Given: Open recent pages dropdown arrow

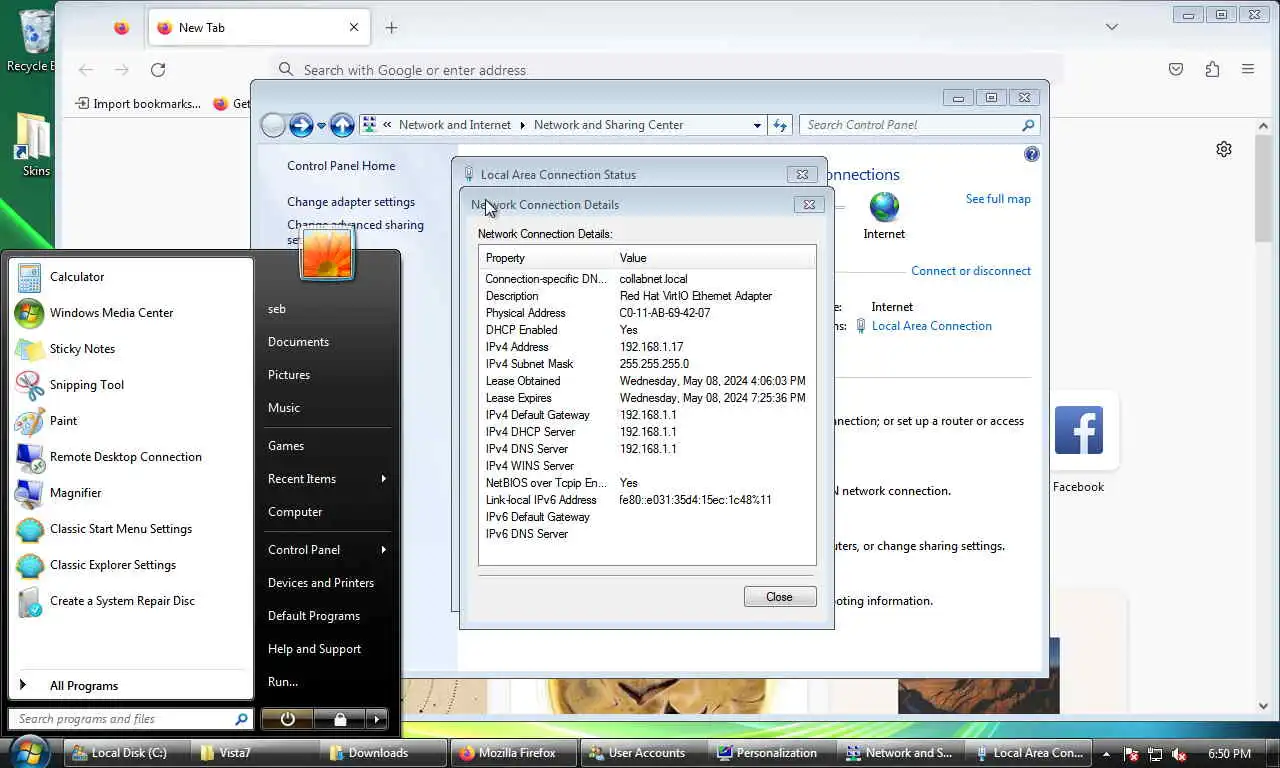Looking at the screenshot, I should [x=321, y=126].
